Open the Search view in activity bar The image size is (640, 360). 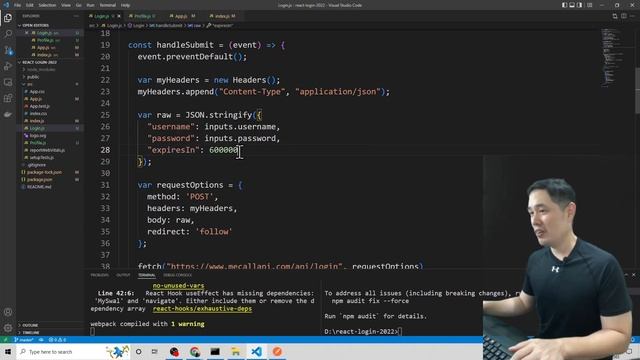pos(8,34)
